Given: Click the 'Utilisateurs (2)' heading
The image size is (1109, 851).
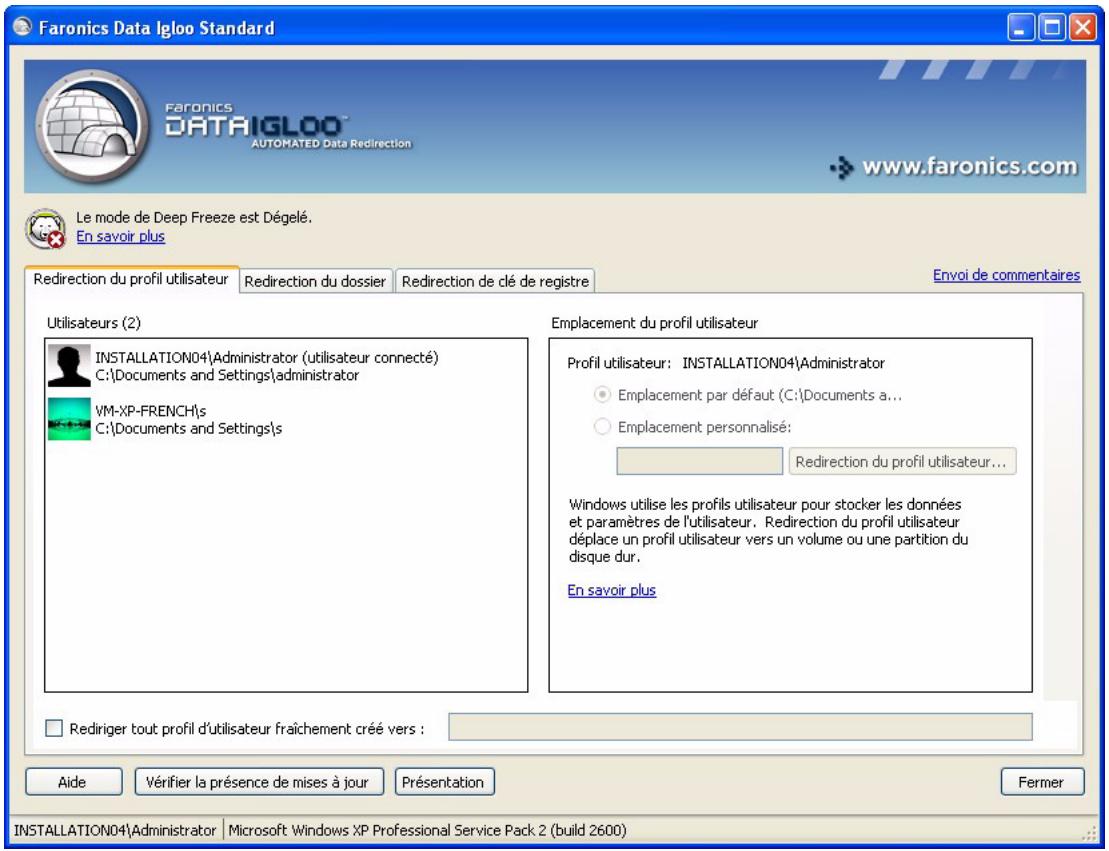Looking at the screenshot, I should point(94,323).
